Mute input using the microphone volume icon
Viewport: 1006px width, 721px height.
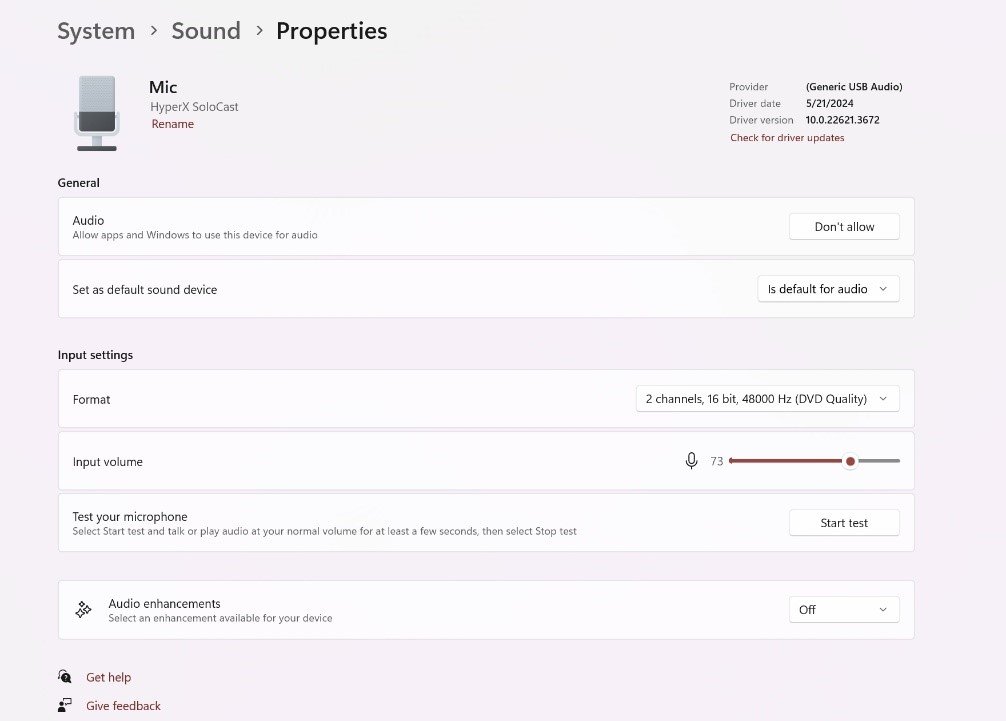point(691,461)
